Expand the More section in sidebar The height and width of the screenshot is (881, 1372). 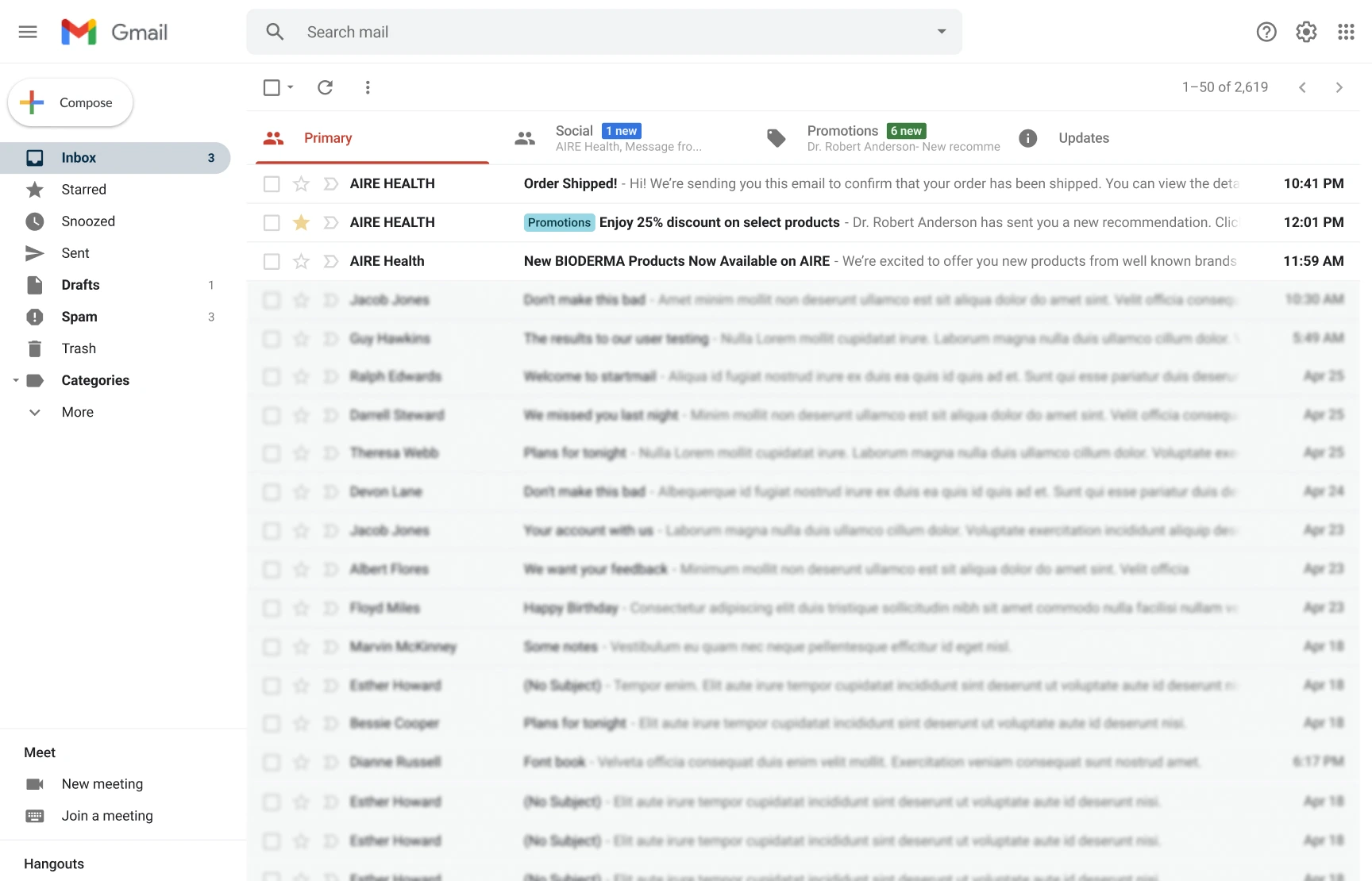(x=77, y=412)
